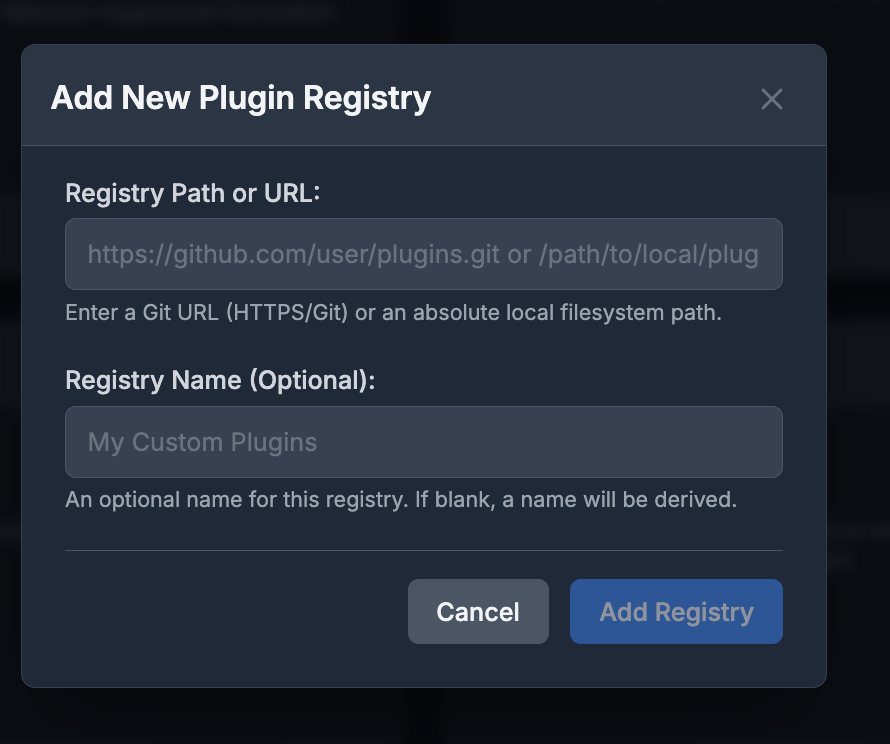
Task: Click the divider line above the buttons
Action: pos(424,548)
